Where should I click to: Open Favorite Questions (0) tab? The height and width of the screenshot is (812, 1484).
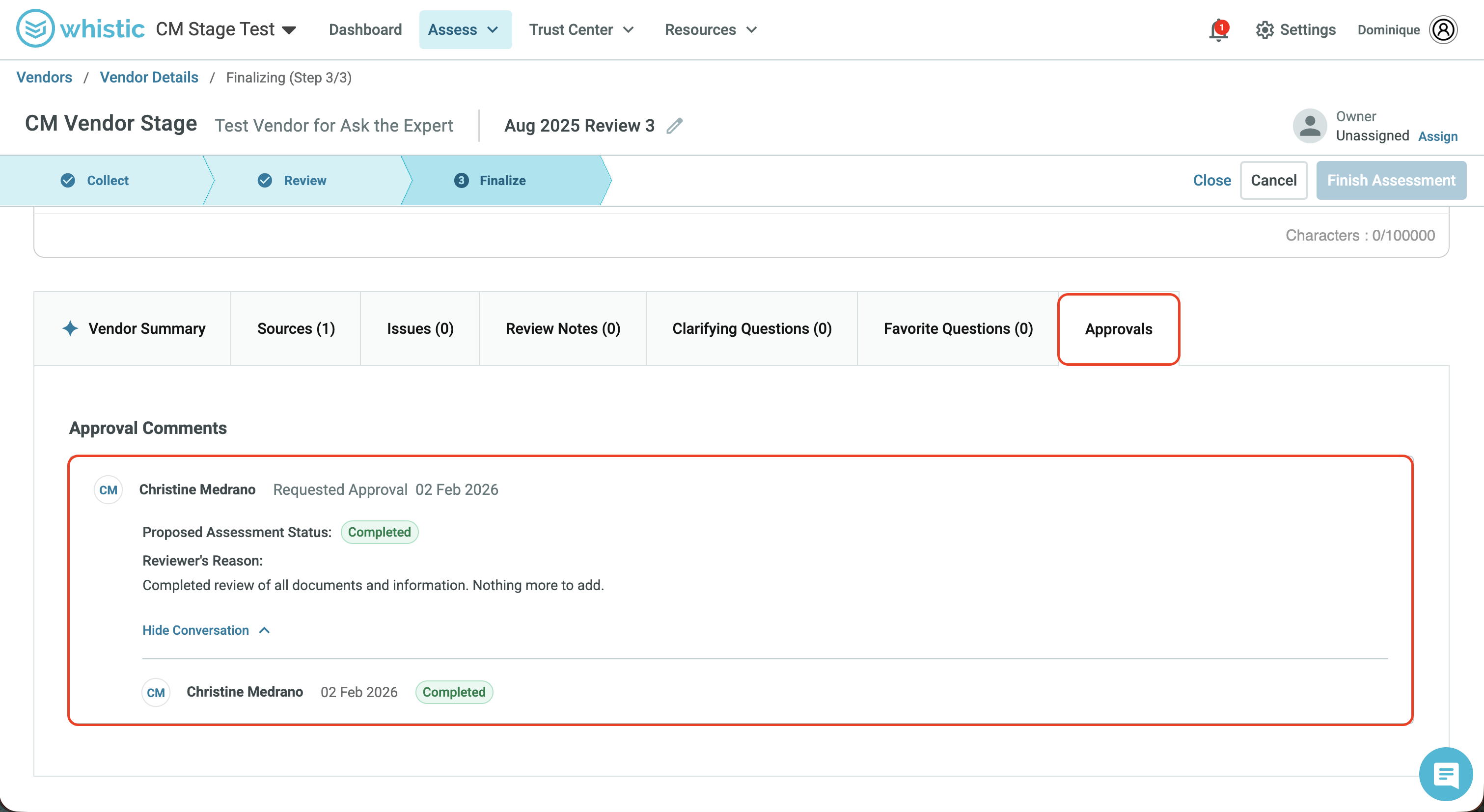tap(958, 328)
